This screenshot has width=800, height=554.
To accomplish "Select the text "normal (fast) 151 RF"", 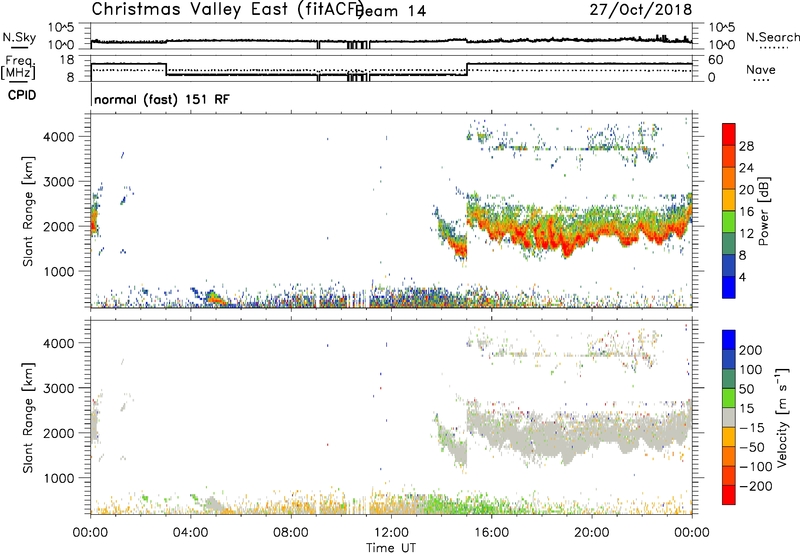I will tap(162, 99).
